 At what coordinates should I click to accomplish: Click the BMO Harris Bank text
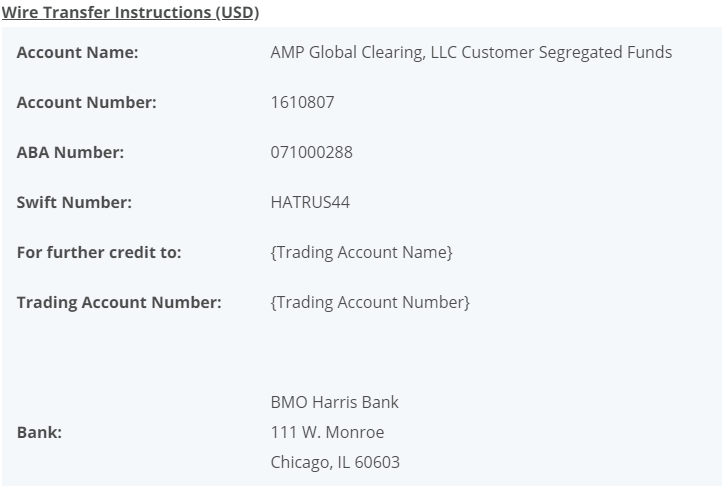pyautogui.click(x=334, y=402)
